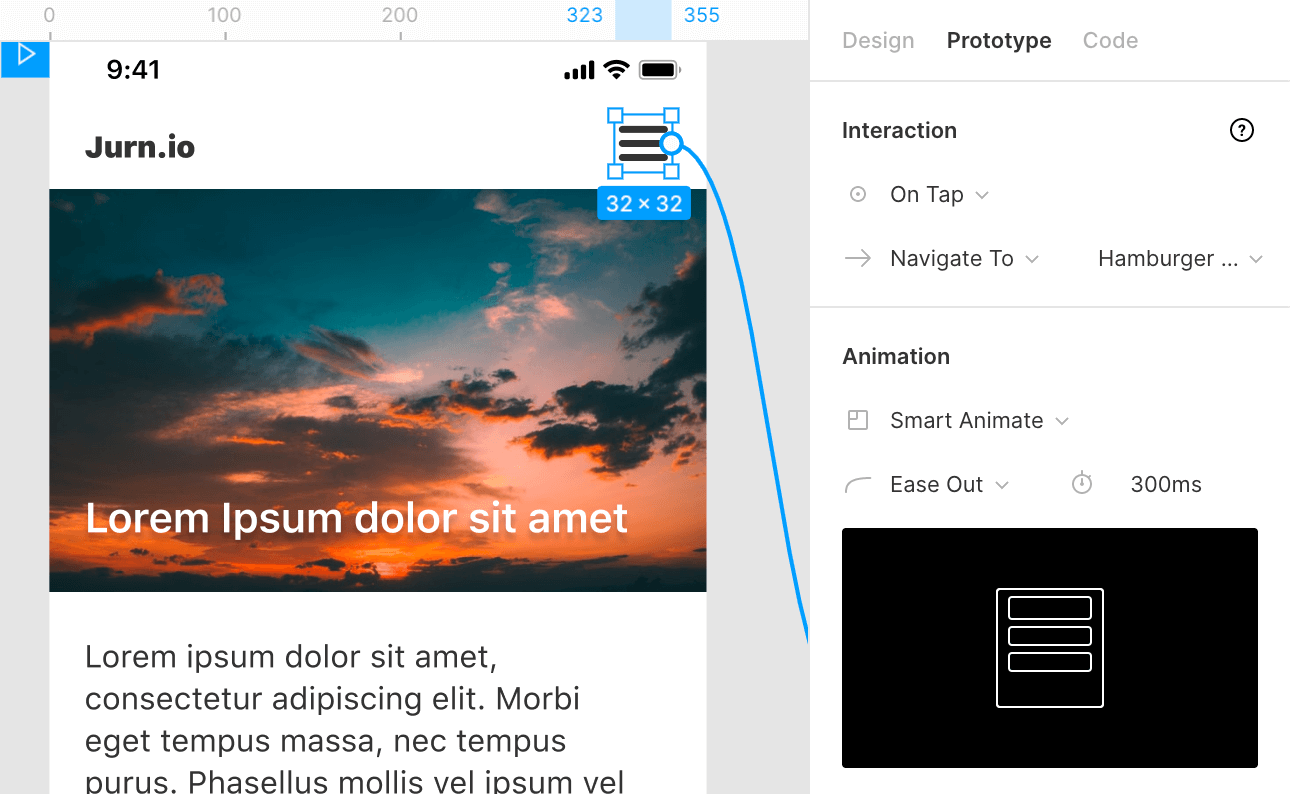Start prototype playback with the play button

tap(25, 59)
